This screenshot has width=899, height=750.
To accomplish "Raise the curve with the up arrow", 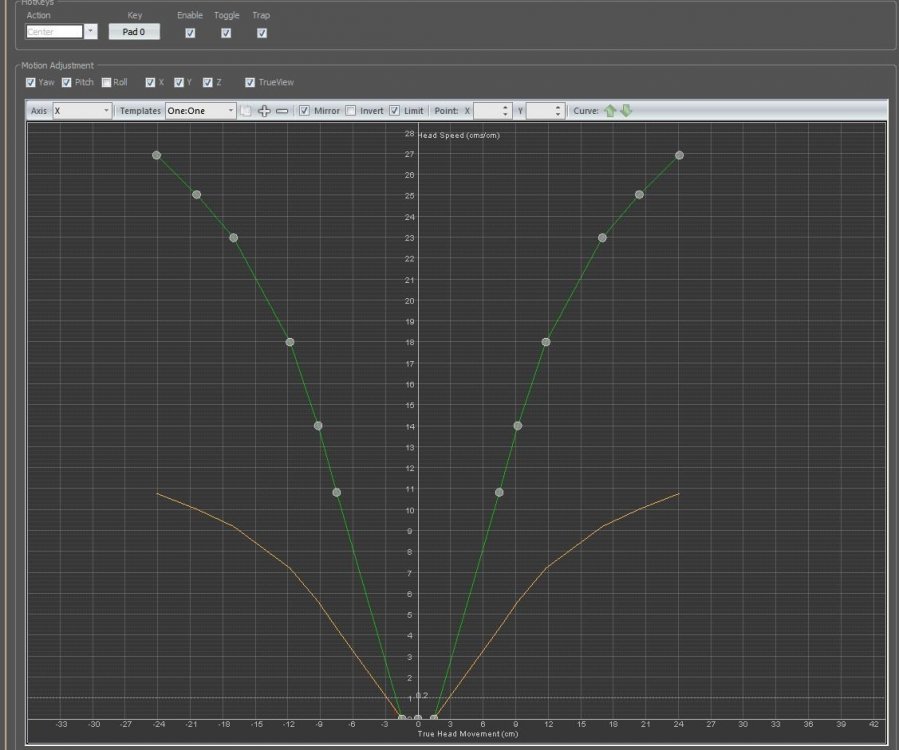I will (610, 111).
